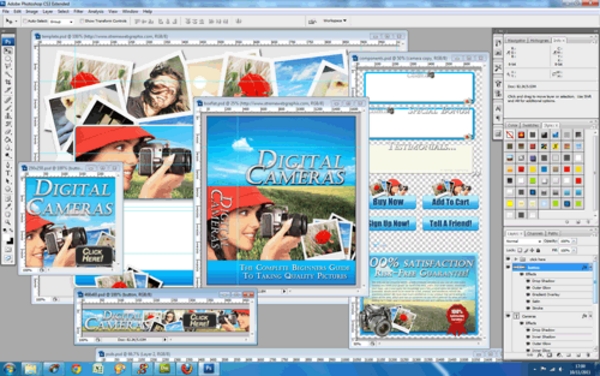Select the Clone Stamp tool
This screenshot has width=600, height=376.
(8, 116)
